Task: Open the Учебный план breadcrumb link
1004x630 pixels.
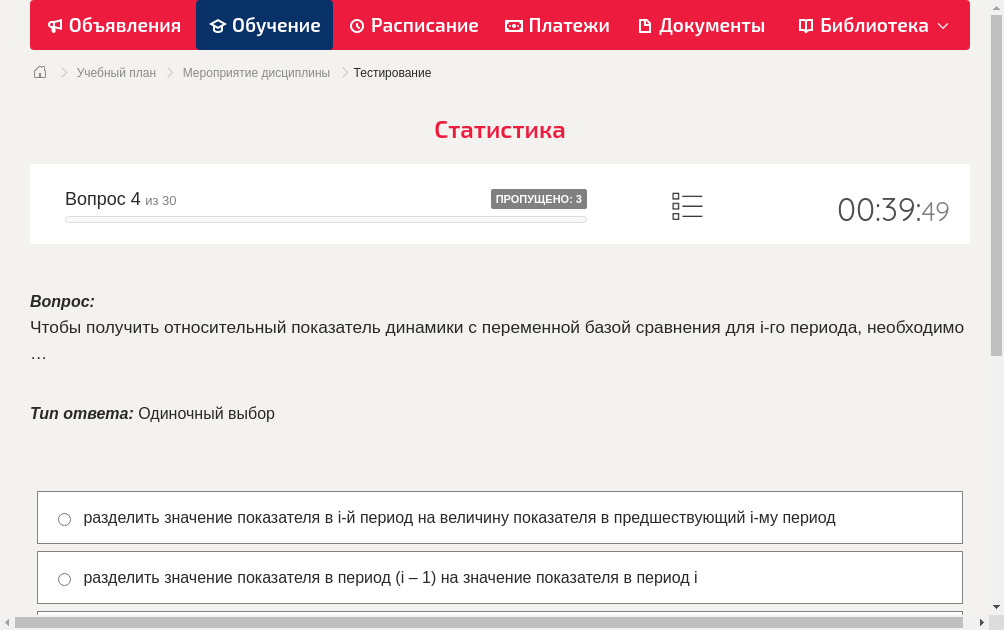Action: coord(116,72)
